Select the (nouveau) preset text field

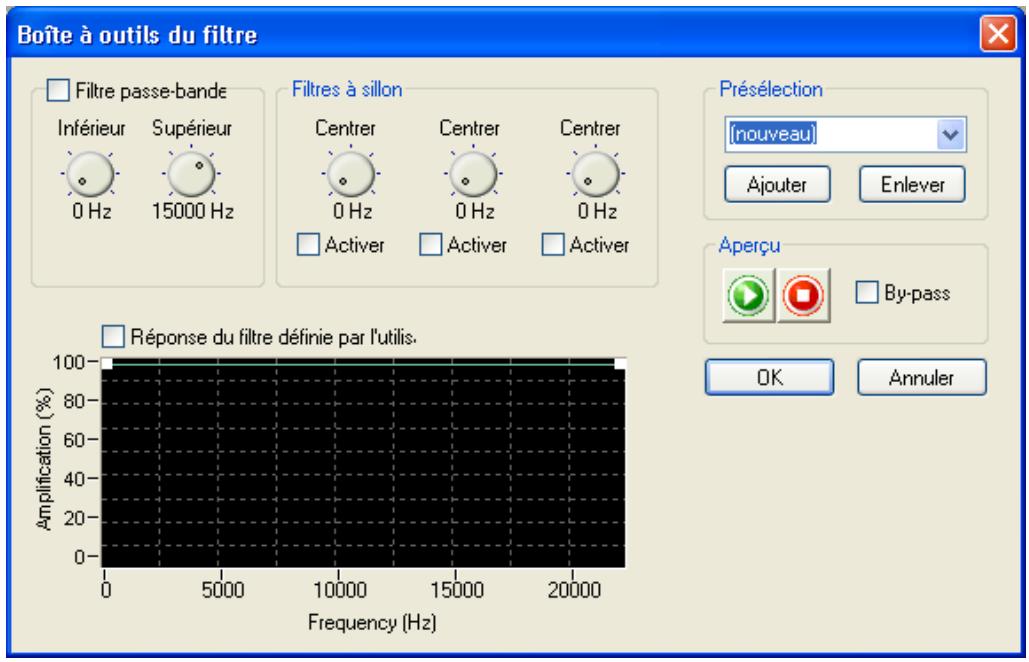click(x=831, y=135)
